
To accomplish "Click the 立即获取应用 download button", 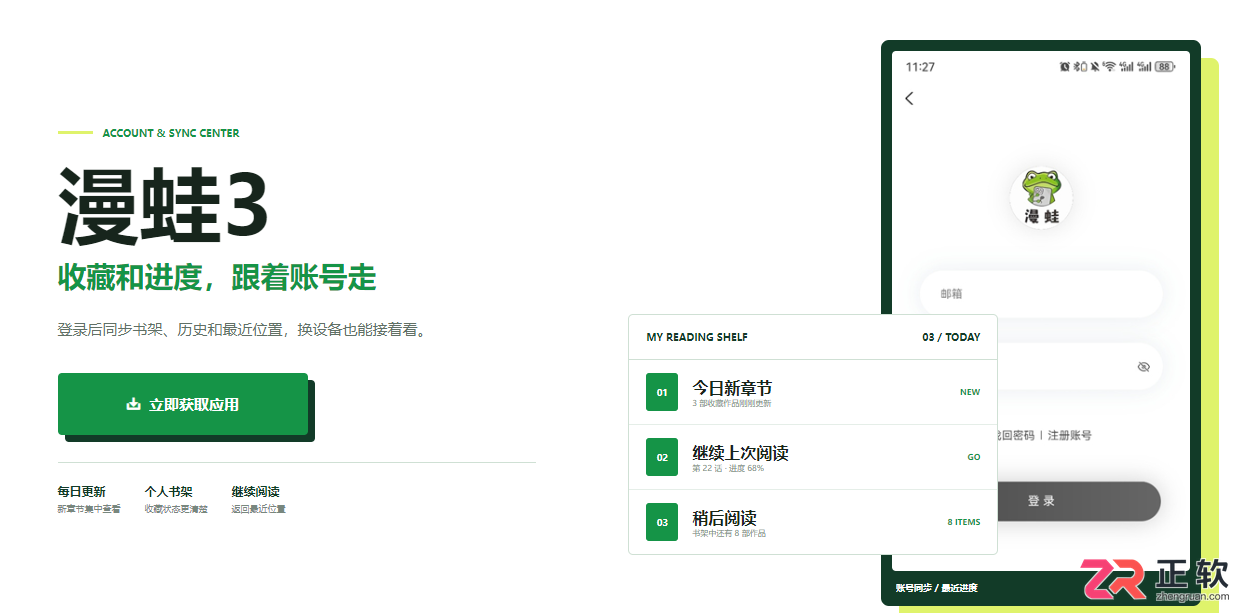I will (x=183, y=404).
